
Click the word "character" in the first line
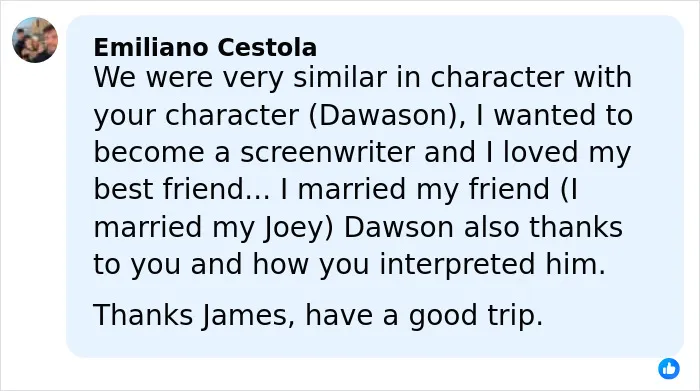click(x=497, y=77)
